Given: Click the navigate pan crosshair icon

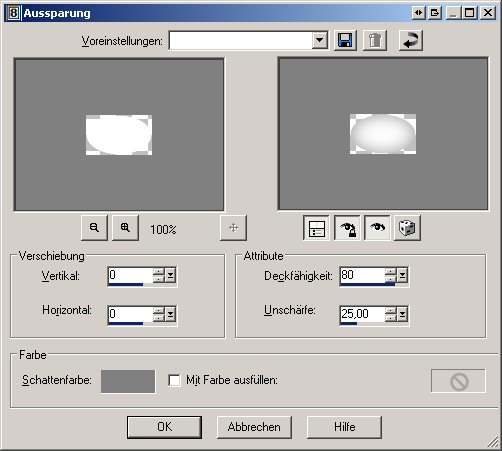Looking at the screenshot, I should pos(233,228).
